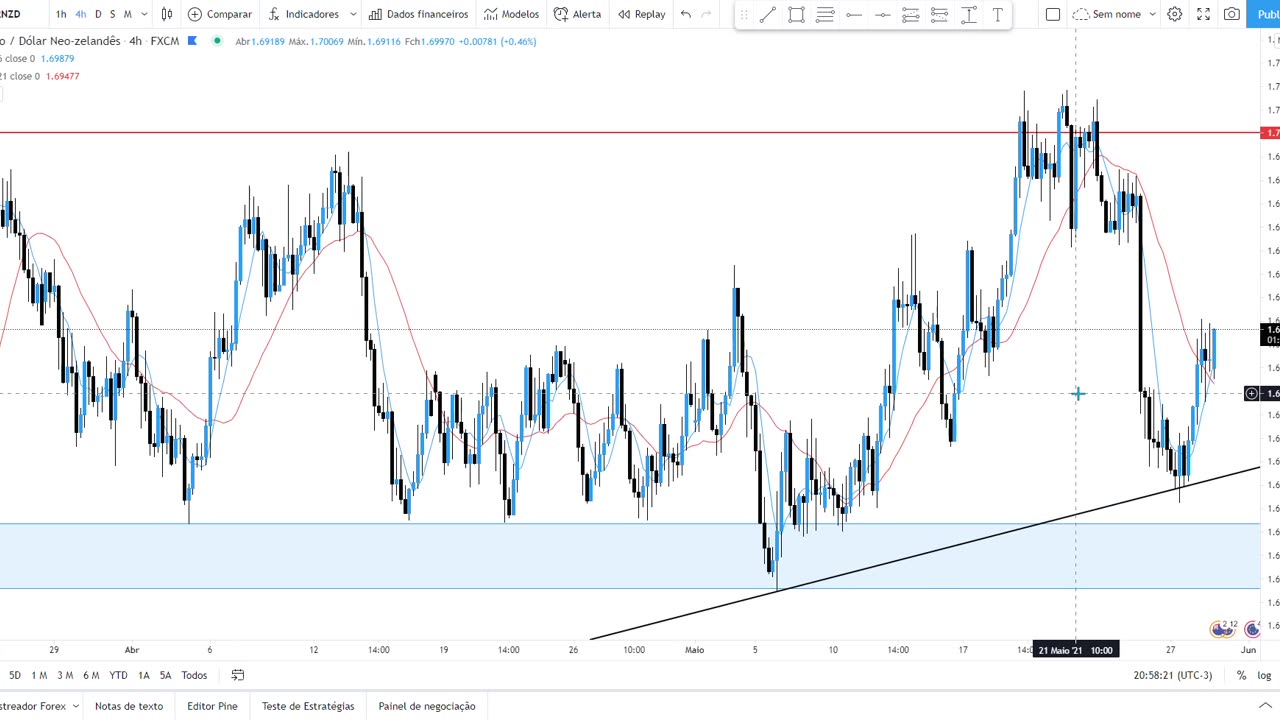
Task: Enter fullscreen mode
Action: (x=1204, y=14)
